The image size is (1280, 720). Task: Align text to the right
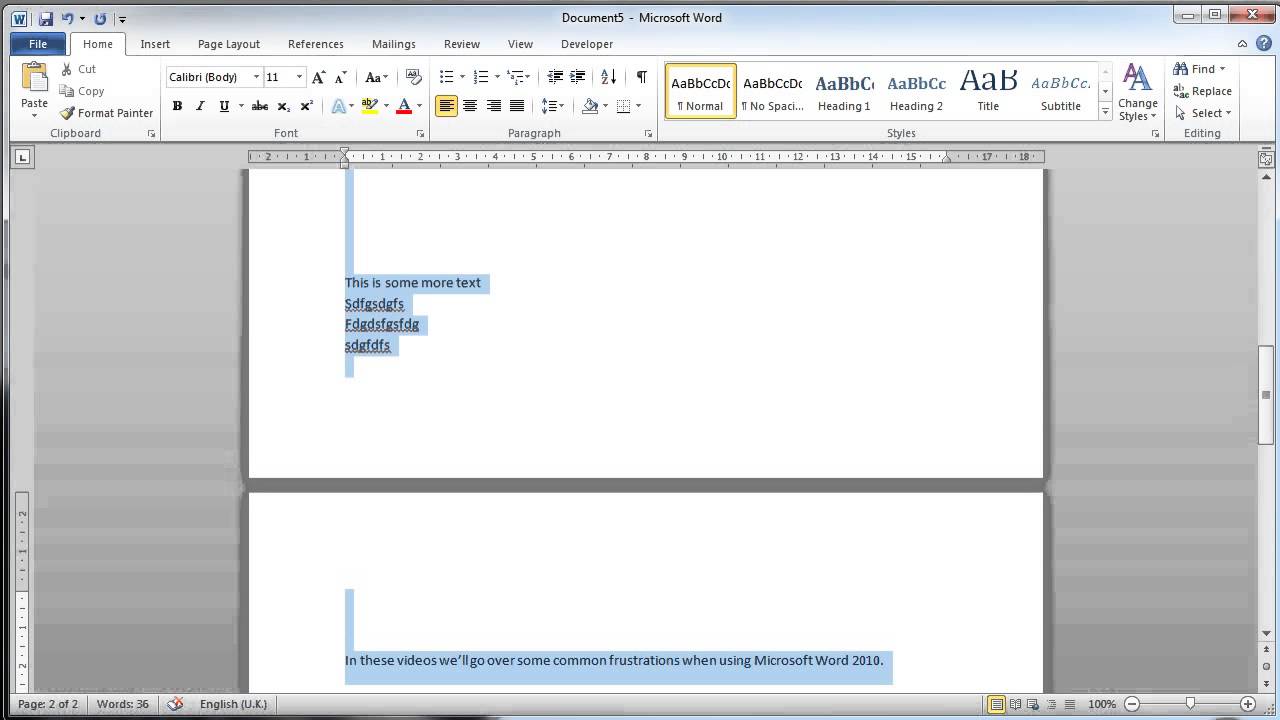(x=493, y=106)
